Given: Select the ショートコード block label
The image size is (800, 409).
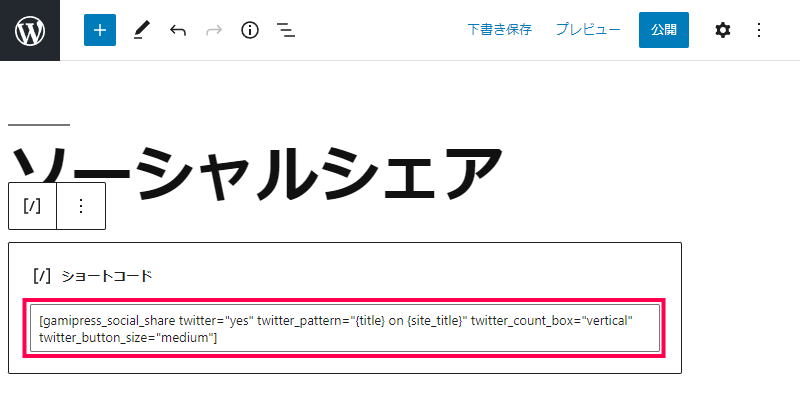Looking at the screenshot, I should pyautogui.click(x=107, y=276).
